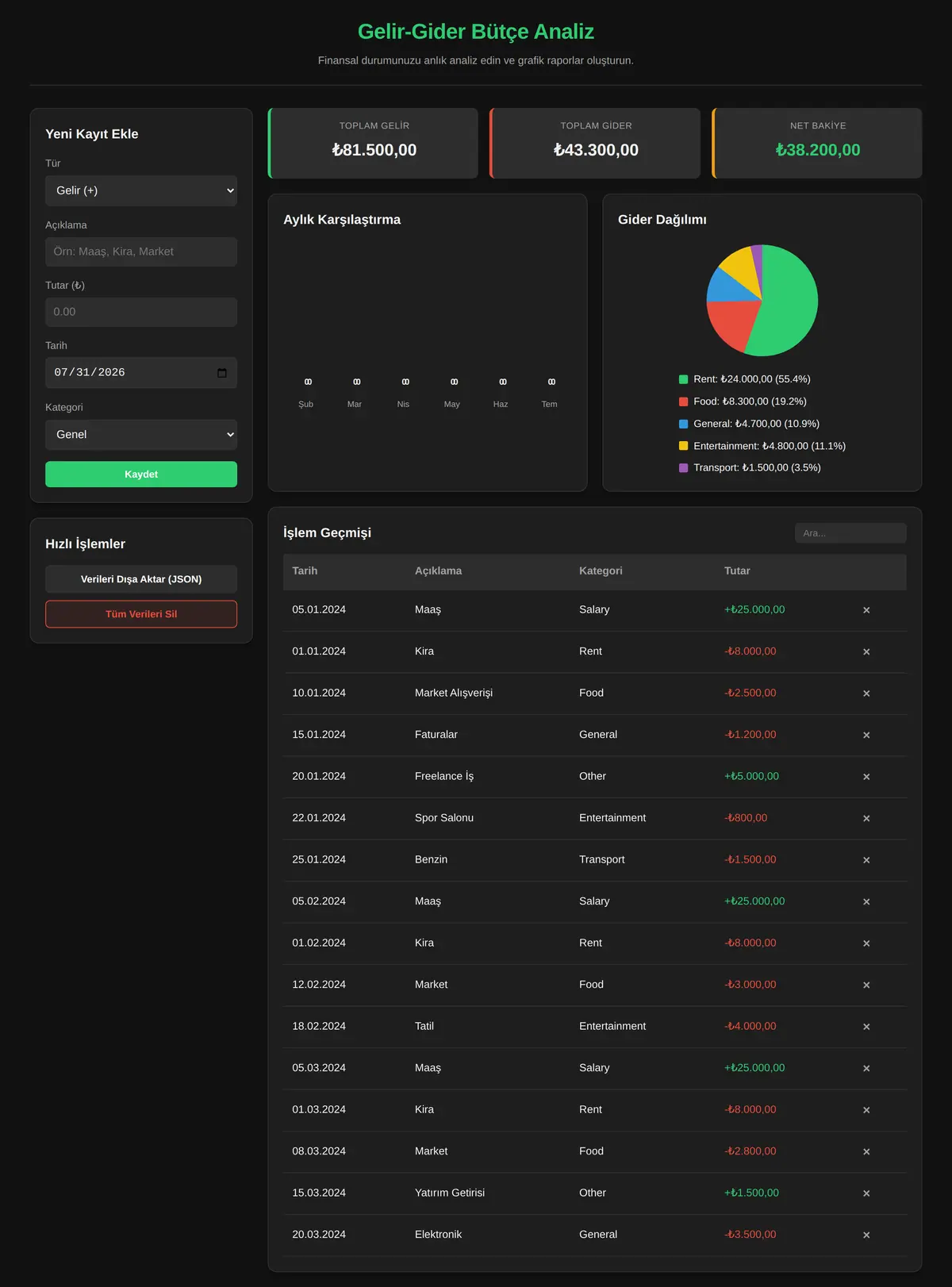
Task: Delete the Faturalar transaction row
Action: pos(866,735)
